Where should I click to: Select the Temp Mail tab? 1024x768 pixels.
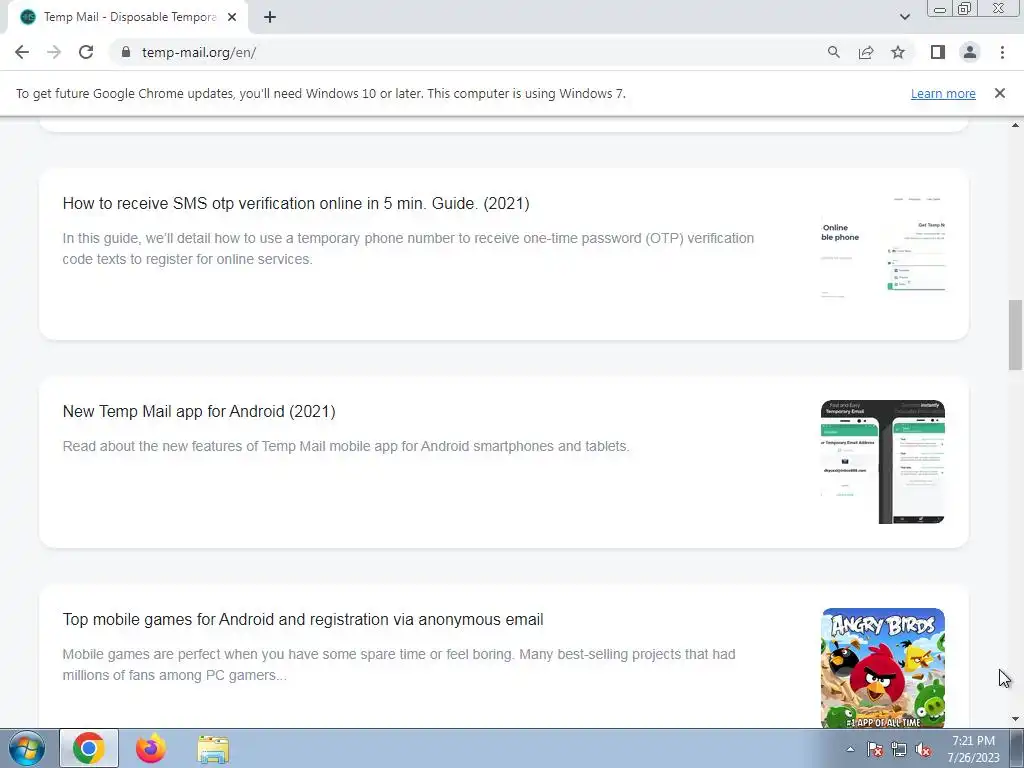[128, 17]
